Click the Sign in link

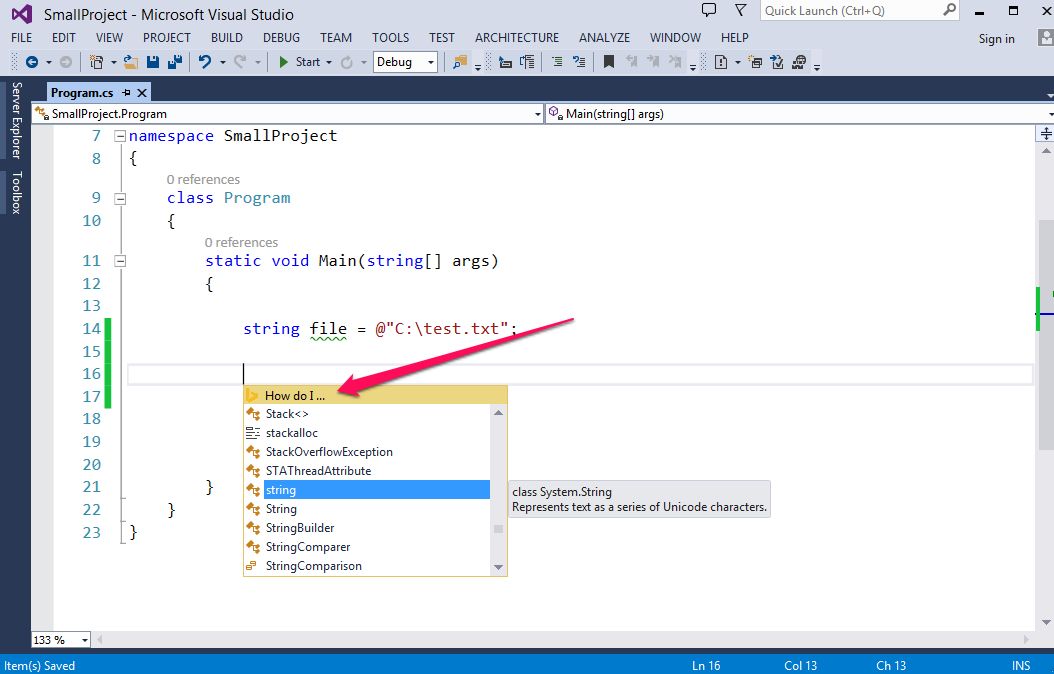click(996, 39)
